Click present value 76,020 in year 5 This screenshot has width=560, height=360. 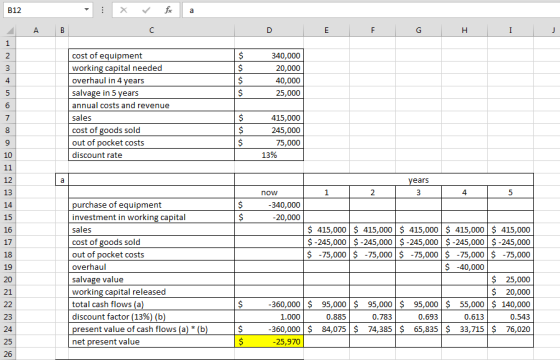pos(510,329)
